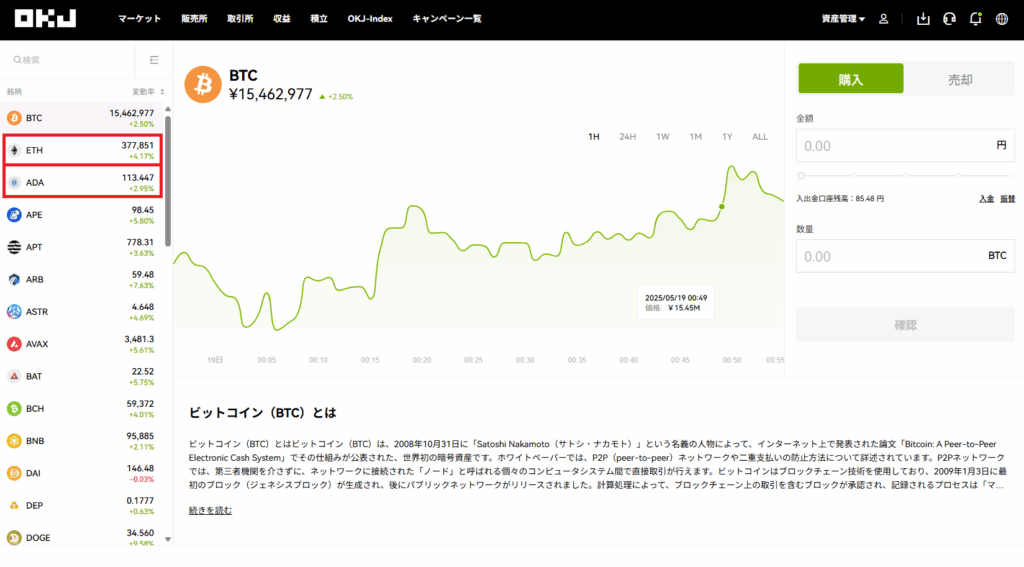Select APE coin icon in list

click(x=14, y=214)
